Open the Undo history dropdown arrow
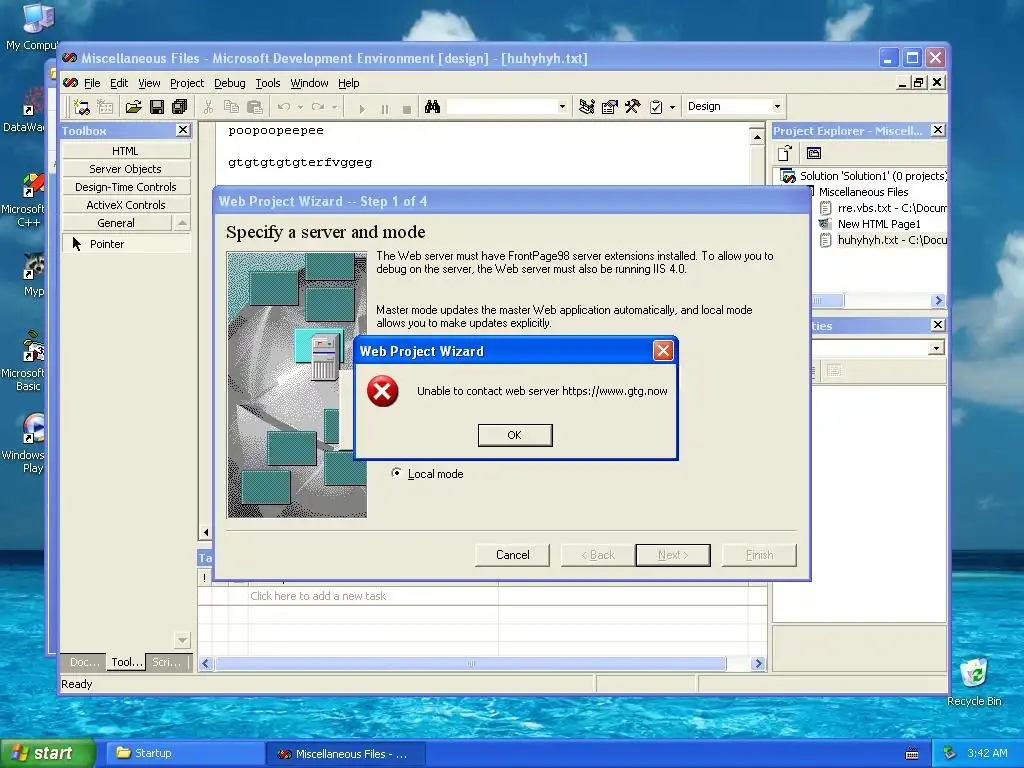Image resolution: width=1024 pixels, height=768 pixels. [300, 107]
